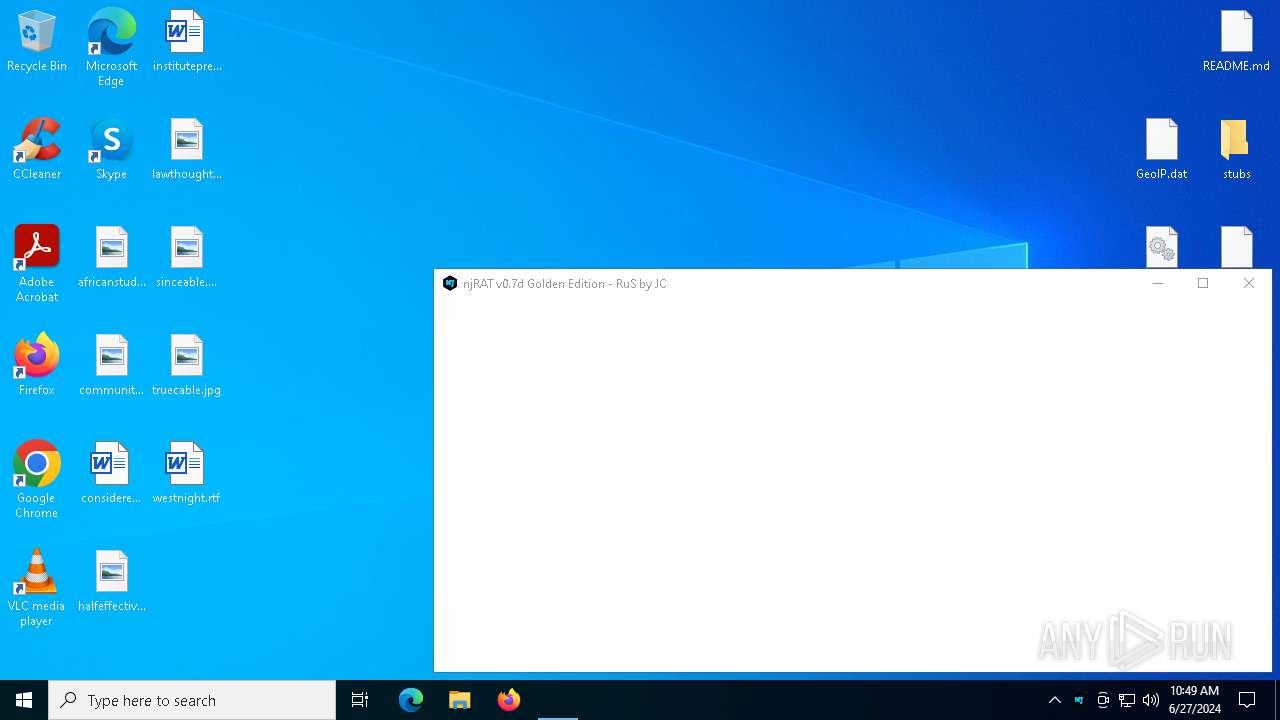
Task: Open the stubs folder on desktop
Action: point(1237,149)
